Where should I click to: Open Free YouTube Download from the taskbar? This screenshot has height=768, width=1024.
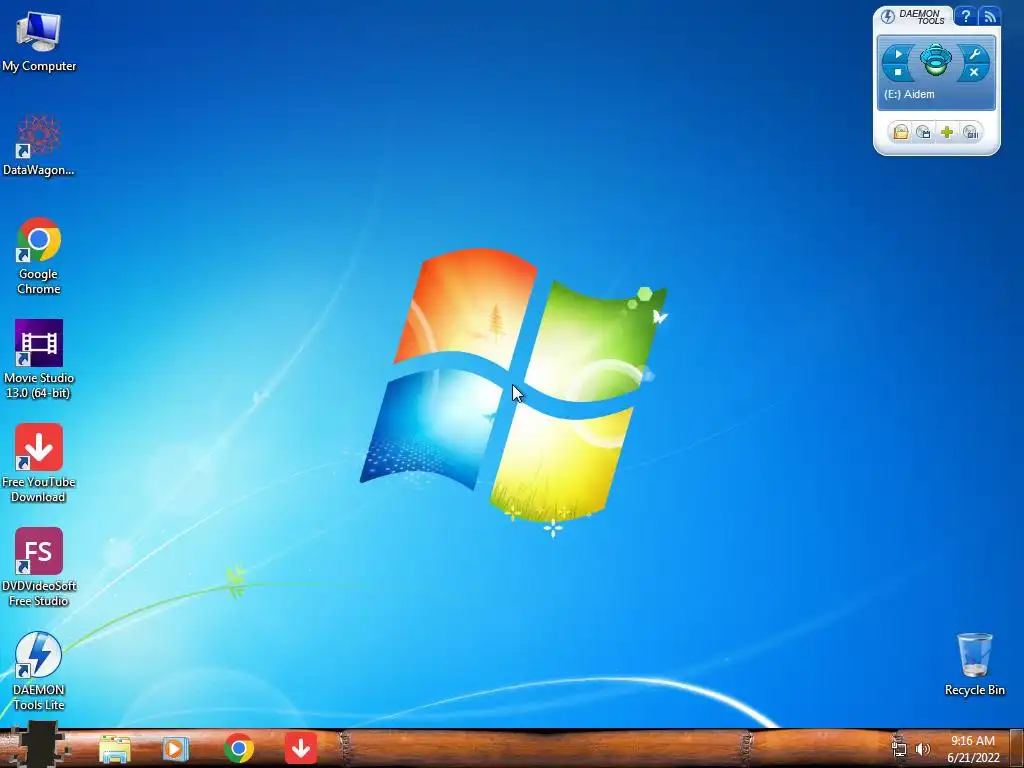[x=301, y=748]
